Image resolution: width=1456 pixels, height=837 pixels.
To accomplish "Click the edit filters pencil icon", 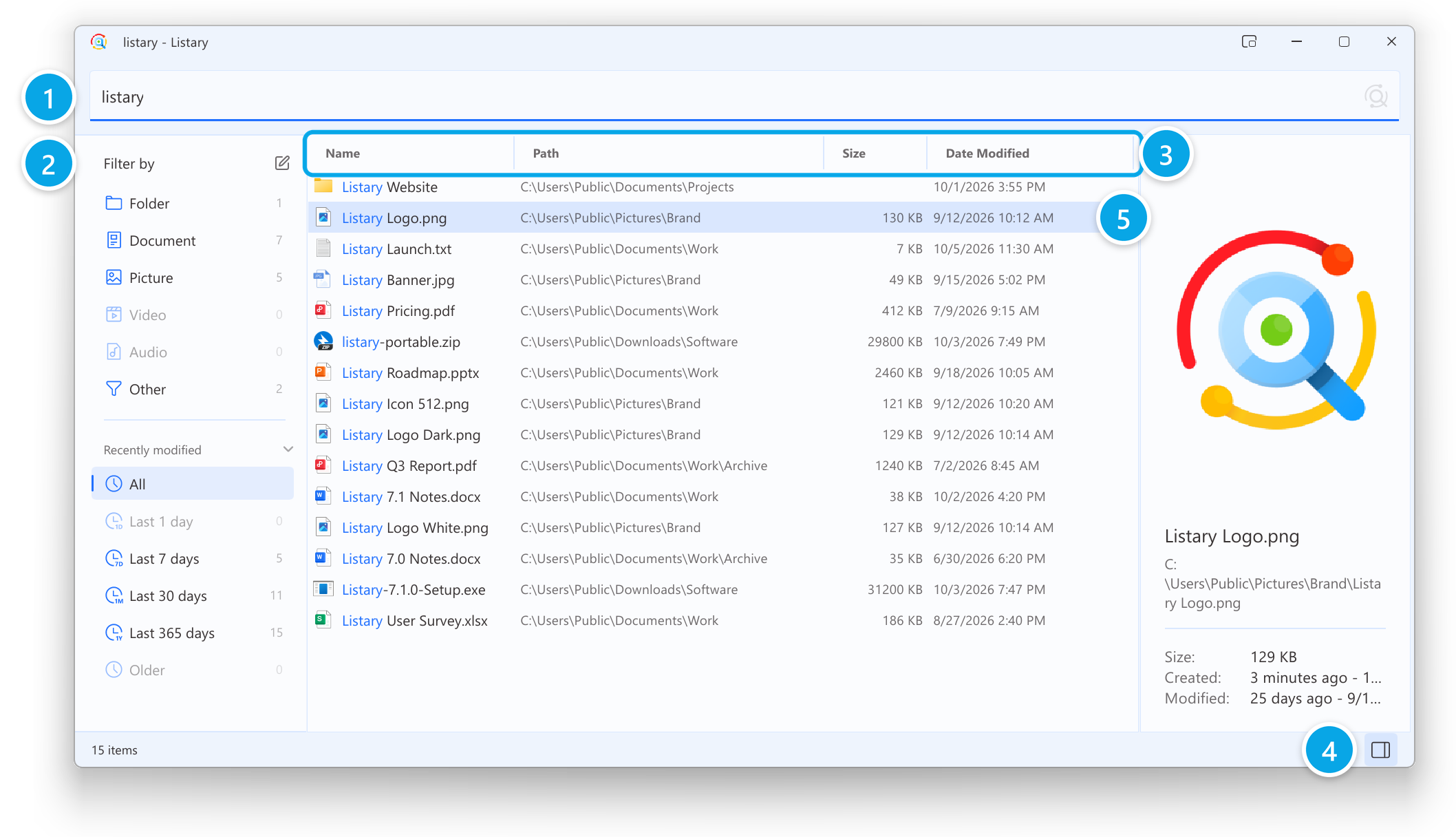I will click(x=282, y=163).
